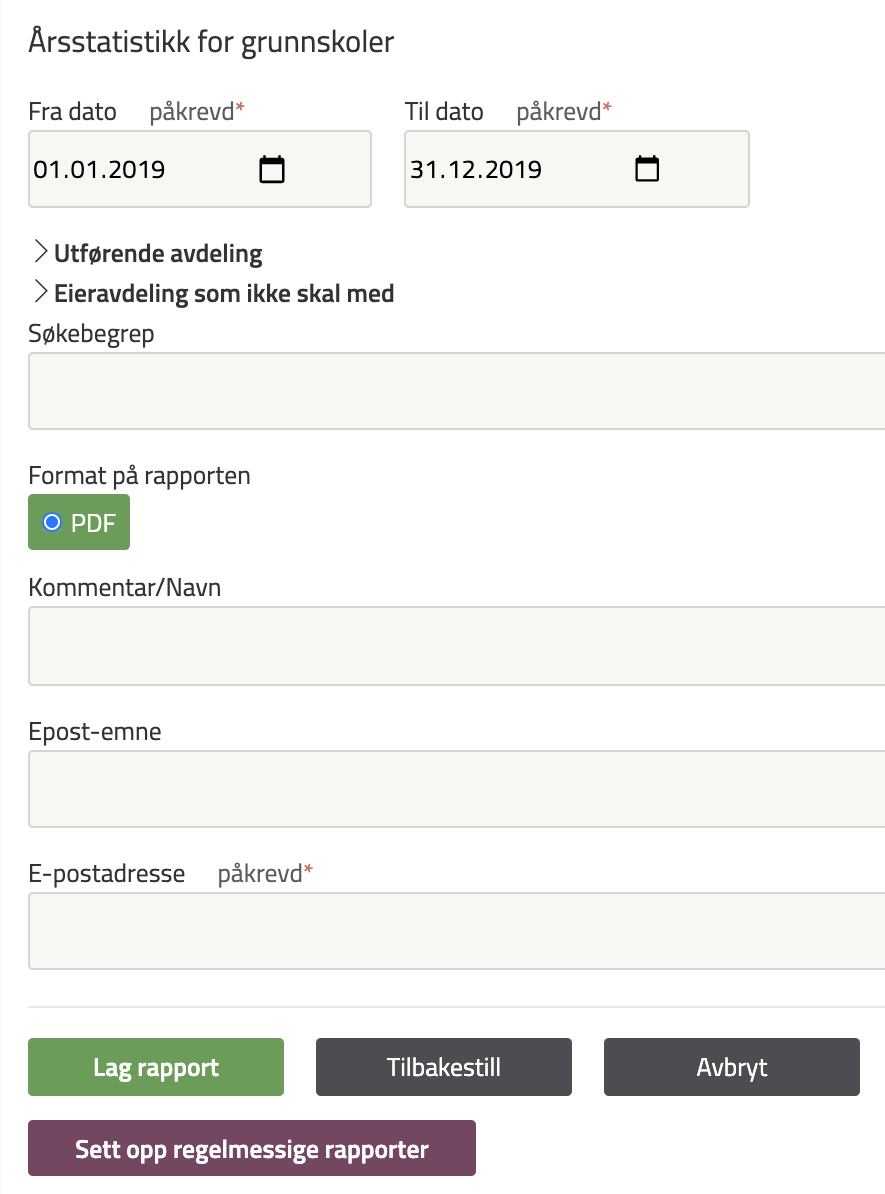The height and width of the screenshot is (1194, 885).
Task: Focus the Fra dato date text 01.01.2019
Action: pyautogui.click(x=100, y=170)
